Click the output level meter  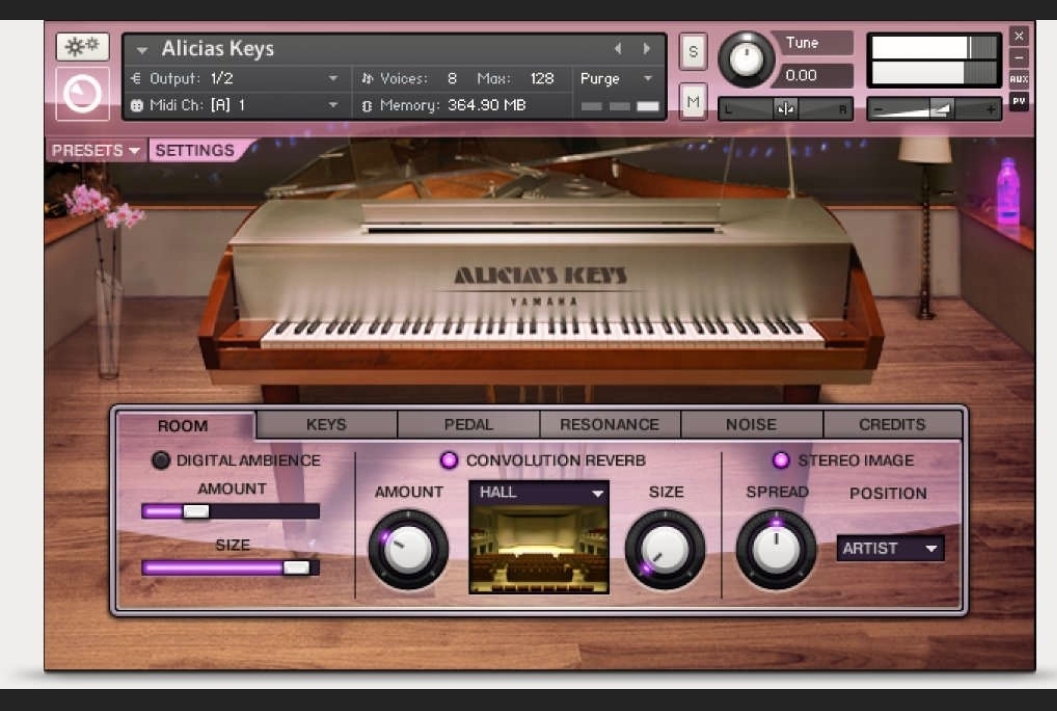click(934, 60)
